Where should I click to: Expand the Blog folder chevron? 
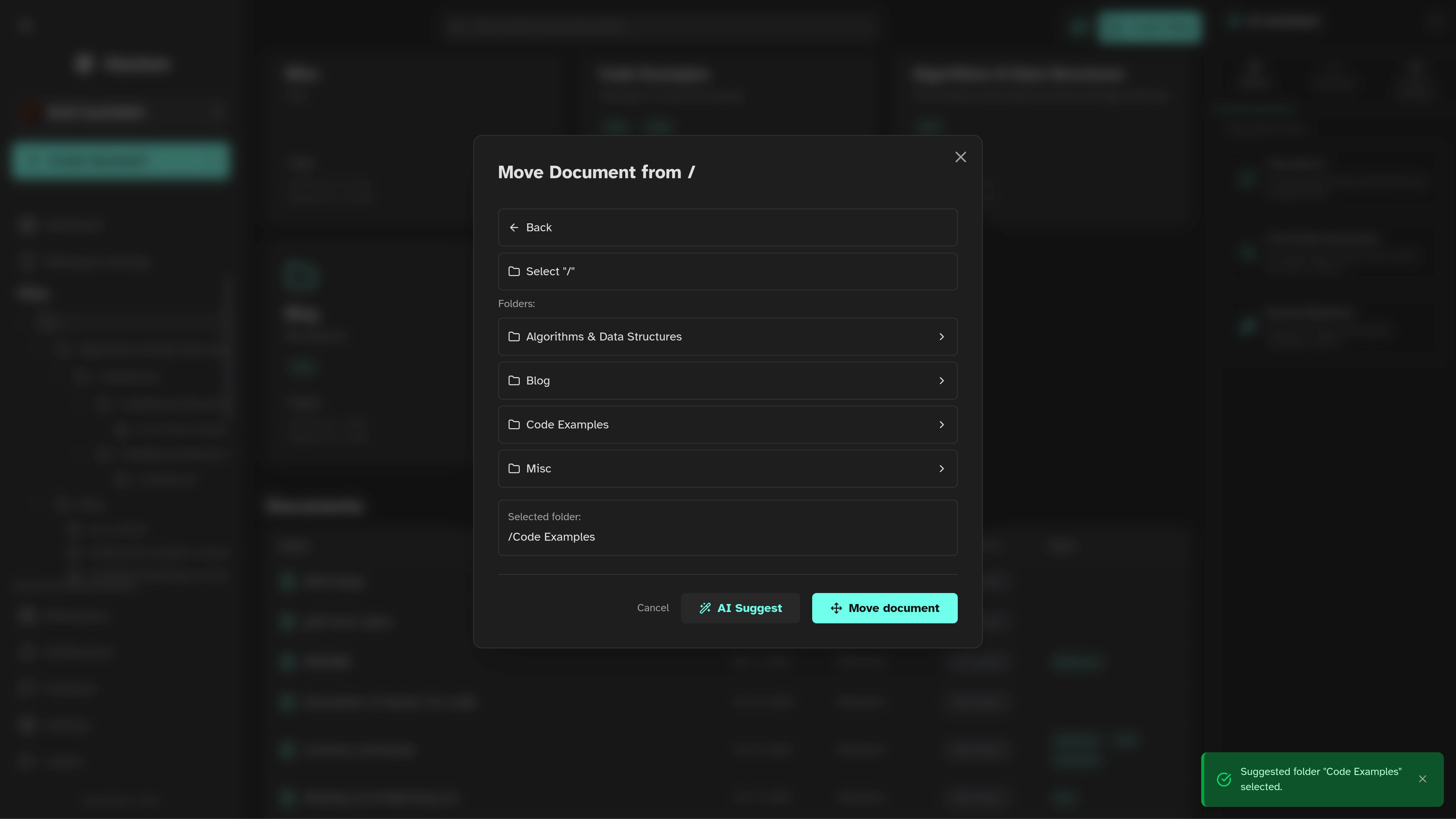coord(941,380)
